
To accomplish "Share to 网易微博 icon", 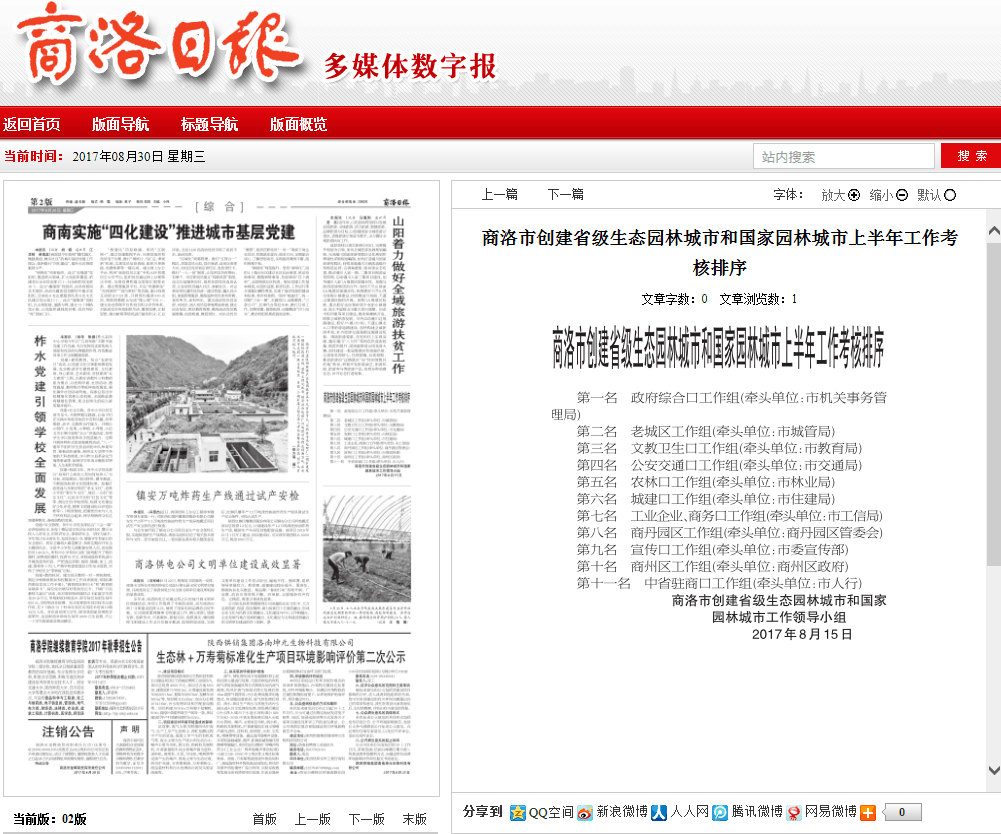I will point(794,812).
